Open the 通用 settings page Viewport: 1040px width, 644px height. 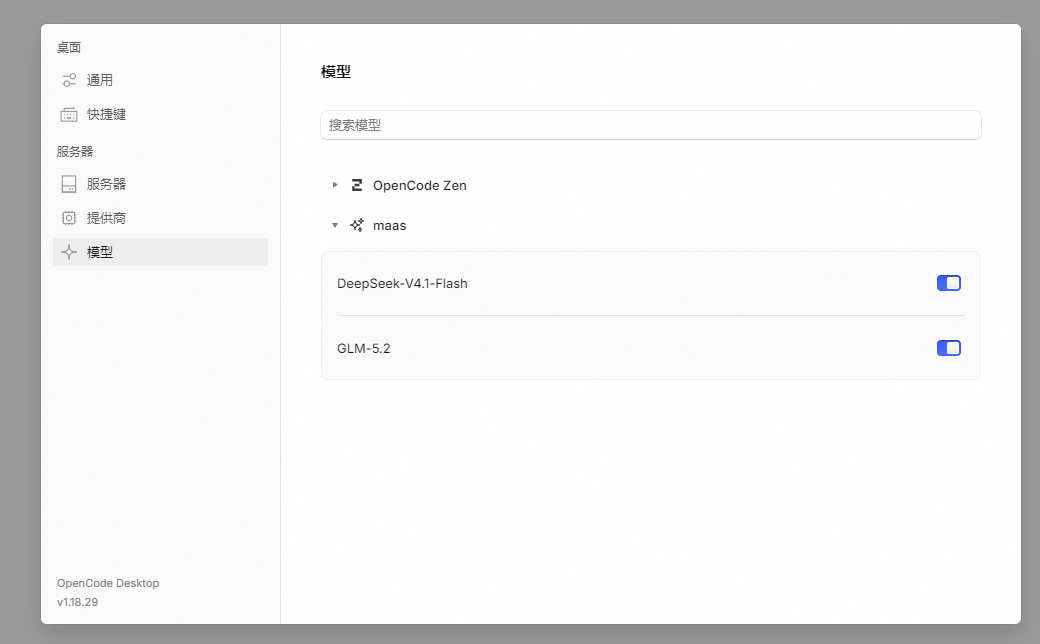click(x=161, y=80)
